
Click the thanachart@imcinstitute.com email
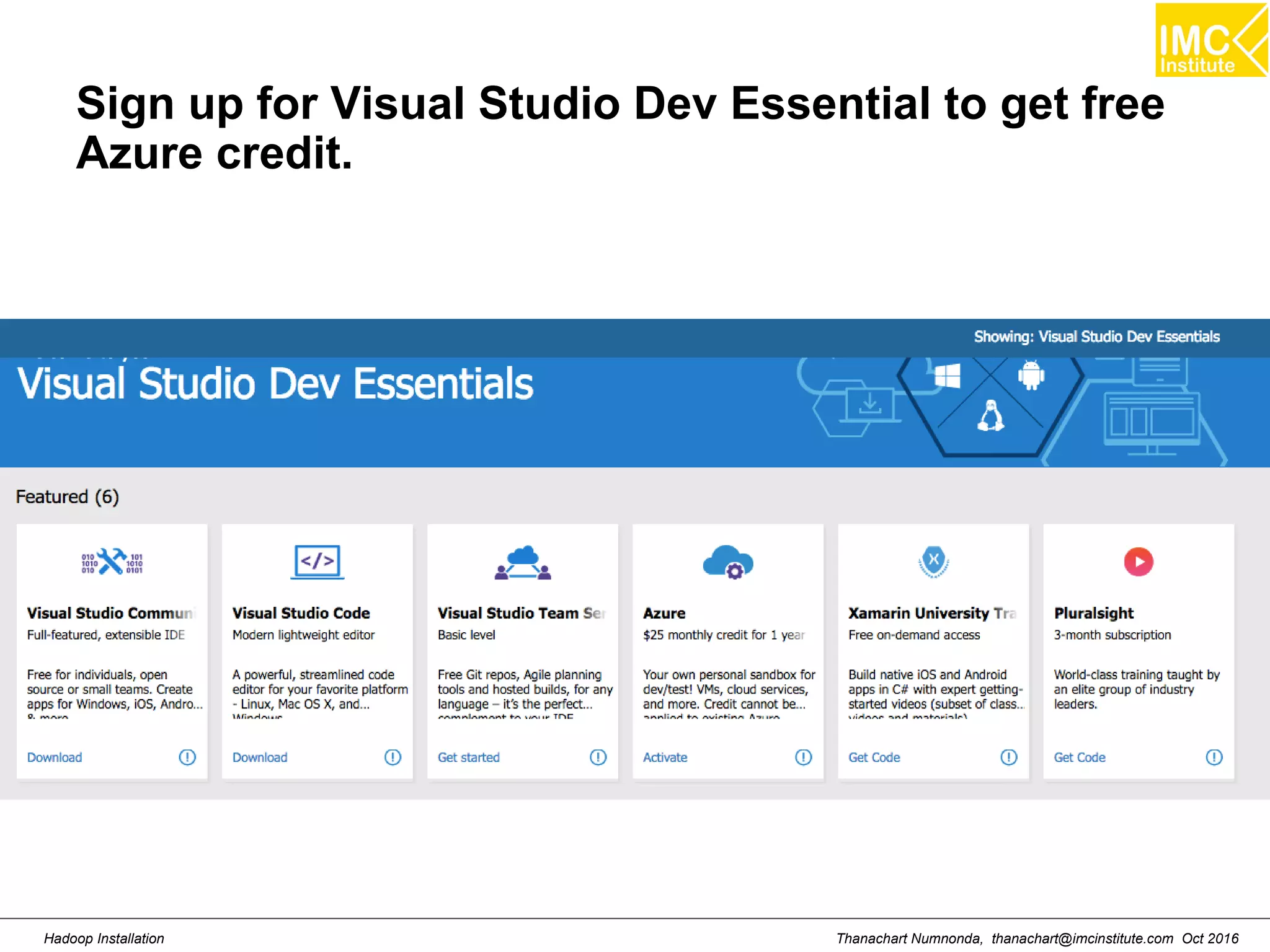[1082, 938]
